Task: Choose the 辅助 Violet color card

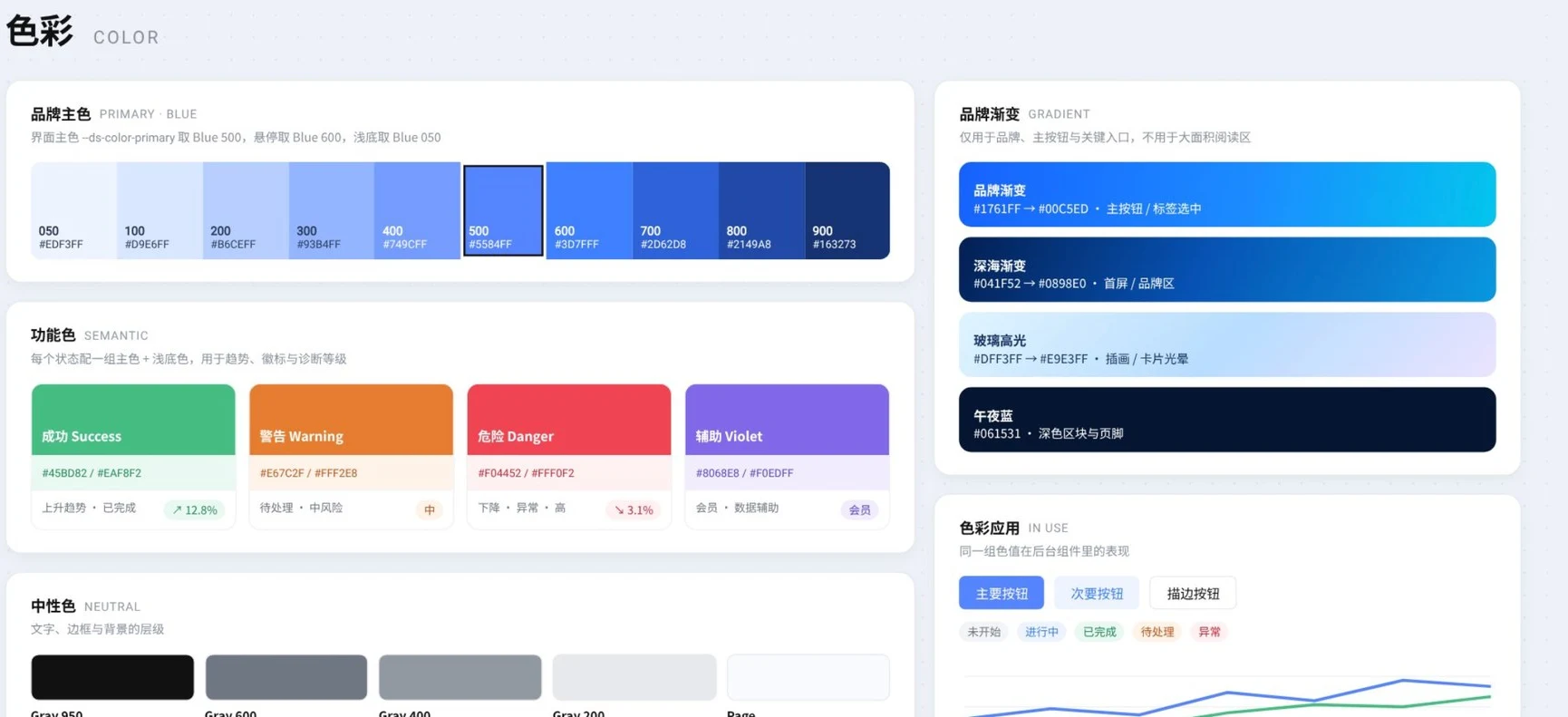Action: [x=787, y=456]
